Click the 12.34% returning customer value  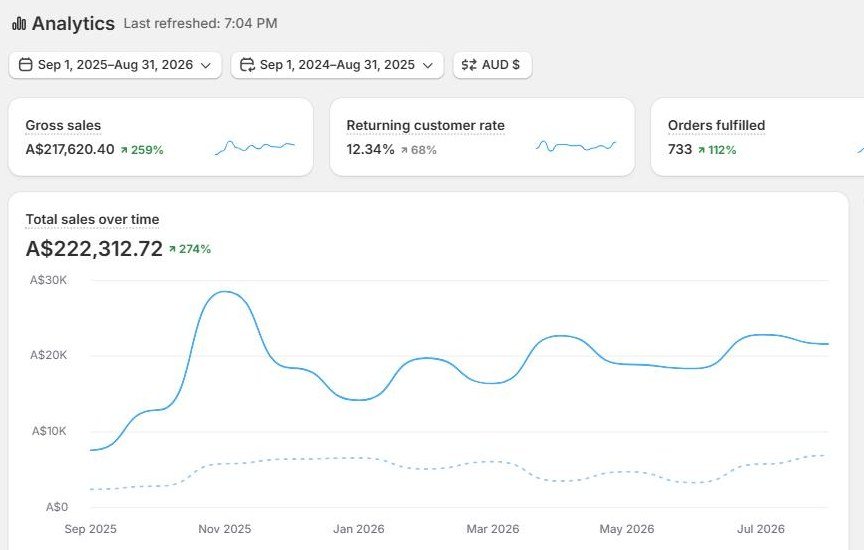pos(370,149)
